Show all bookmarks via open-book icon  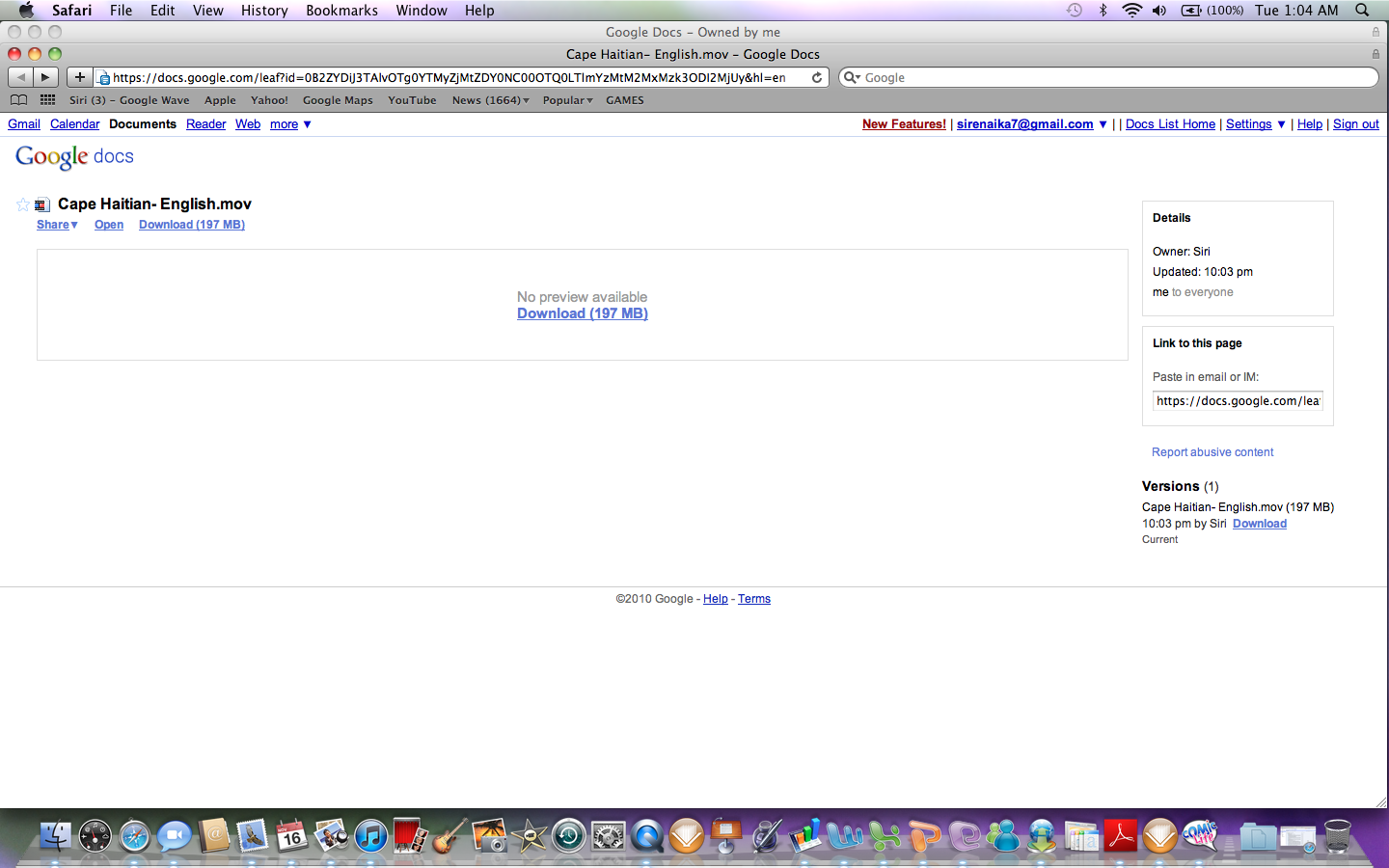[x=18, y=100]
